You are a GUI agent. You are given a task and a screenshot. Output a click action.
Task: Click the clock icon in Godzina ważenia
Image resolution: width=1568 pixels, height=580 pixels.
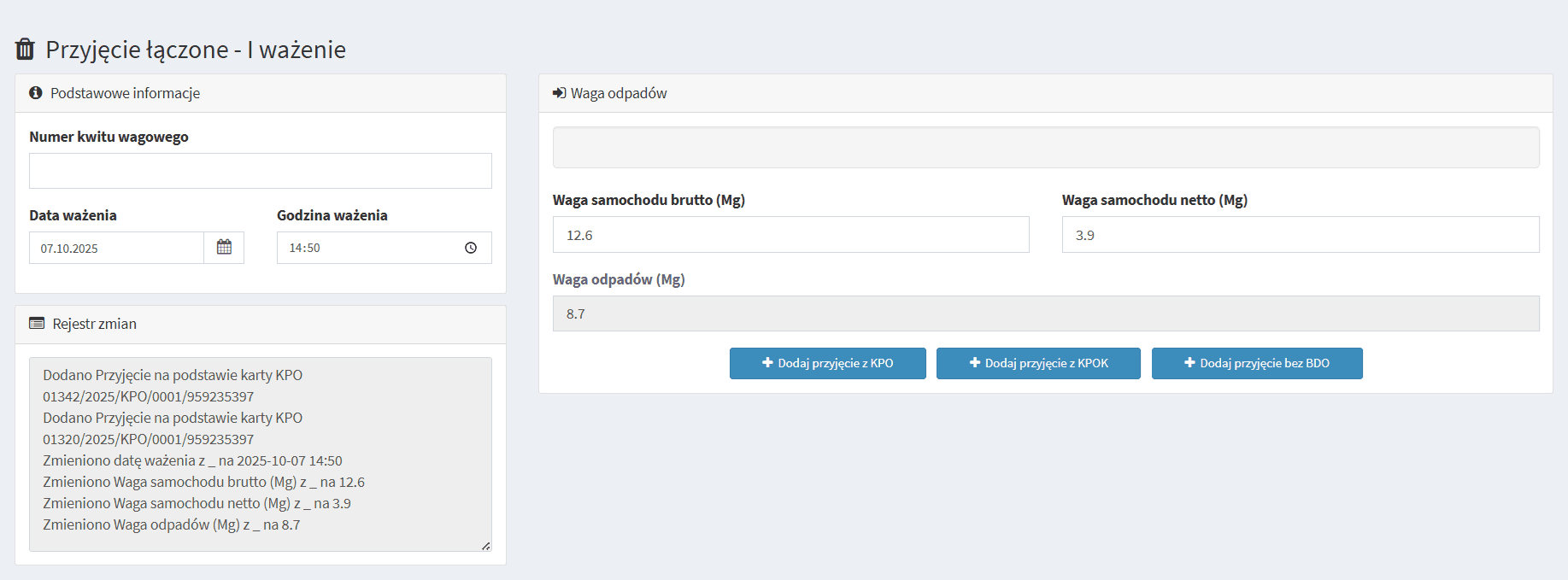[x=471, y=248]
